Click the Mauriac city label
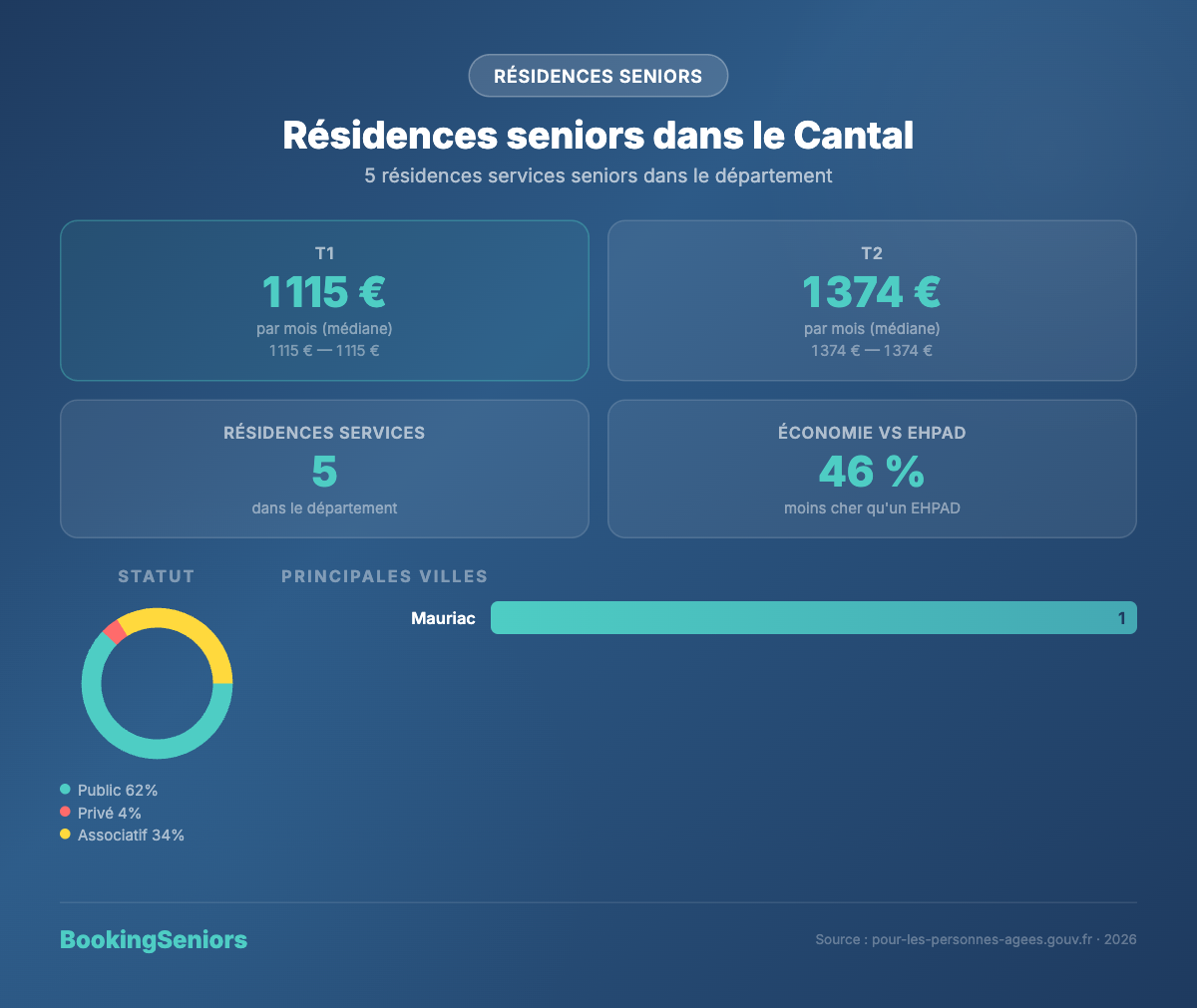Viewport: 1197px width, 1008px height. pos(443,617)
